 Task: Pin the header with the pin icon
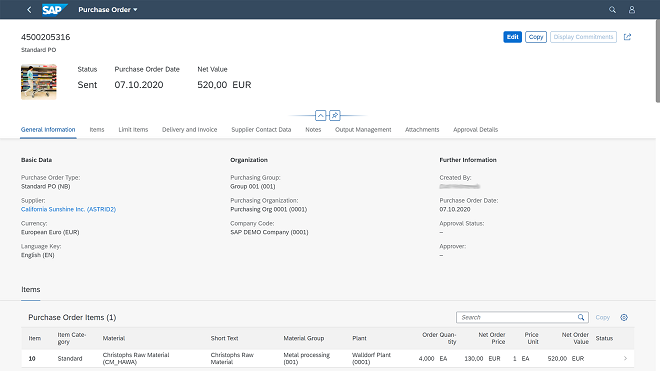[x=335, y=115]
